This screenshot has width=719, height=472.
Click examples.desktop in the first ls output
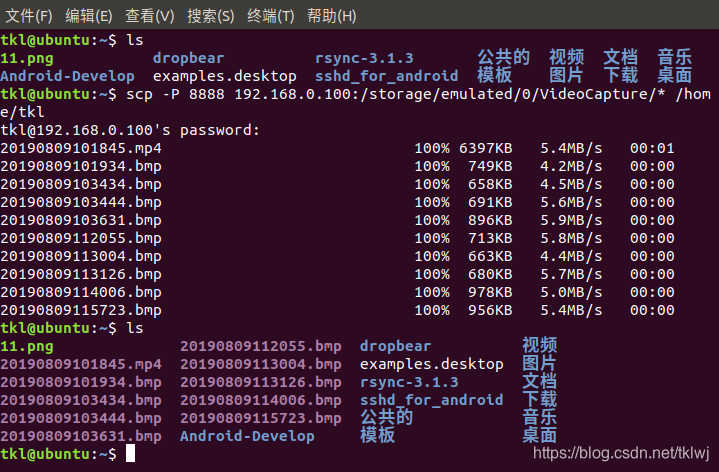[x=225, y=76]
